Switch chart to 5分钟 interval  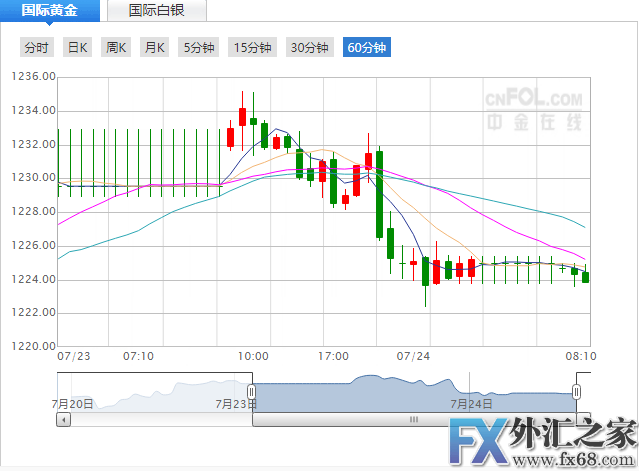pyautogui.click(x=199, y=47)
